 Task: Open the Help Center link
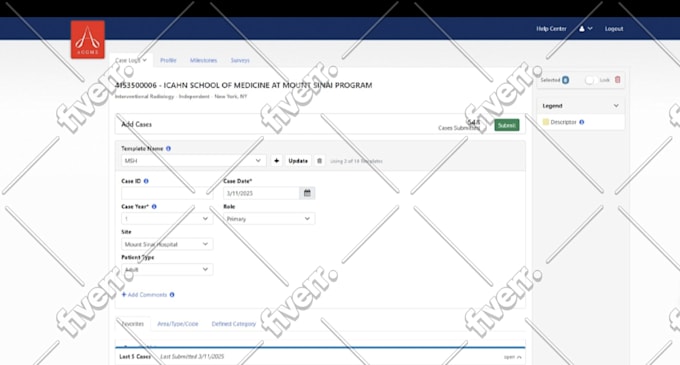click(551, 29)
